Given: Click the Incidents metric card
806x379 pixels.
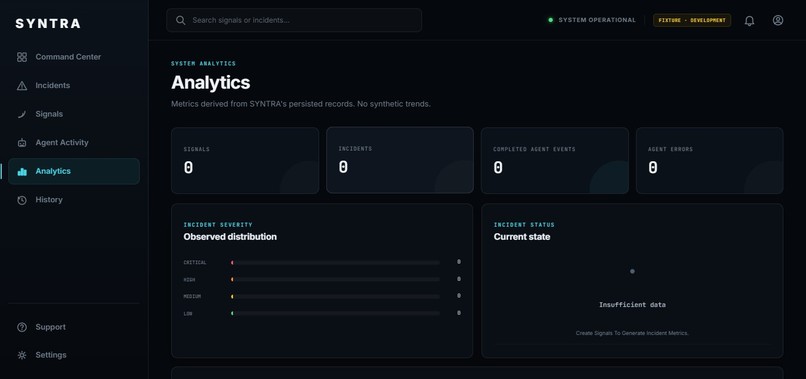Looking at the screenshot, I should [x=400, y=160].
